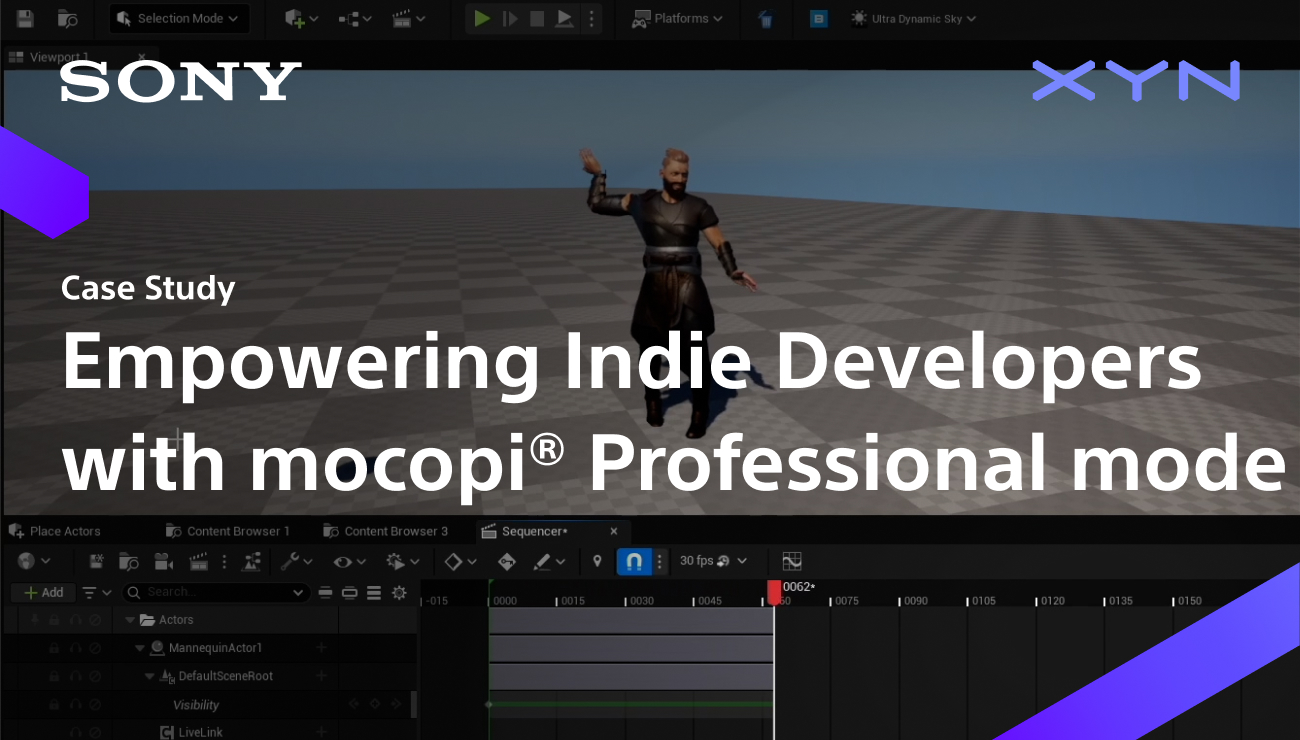The image size is (1300, 740).
Task: Click the Visibility keyframe at frame 0000
Action: tap(489, 704)
